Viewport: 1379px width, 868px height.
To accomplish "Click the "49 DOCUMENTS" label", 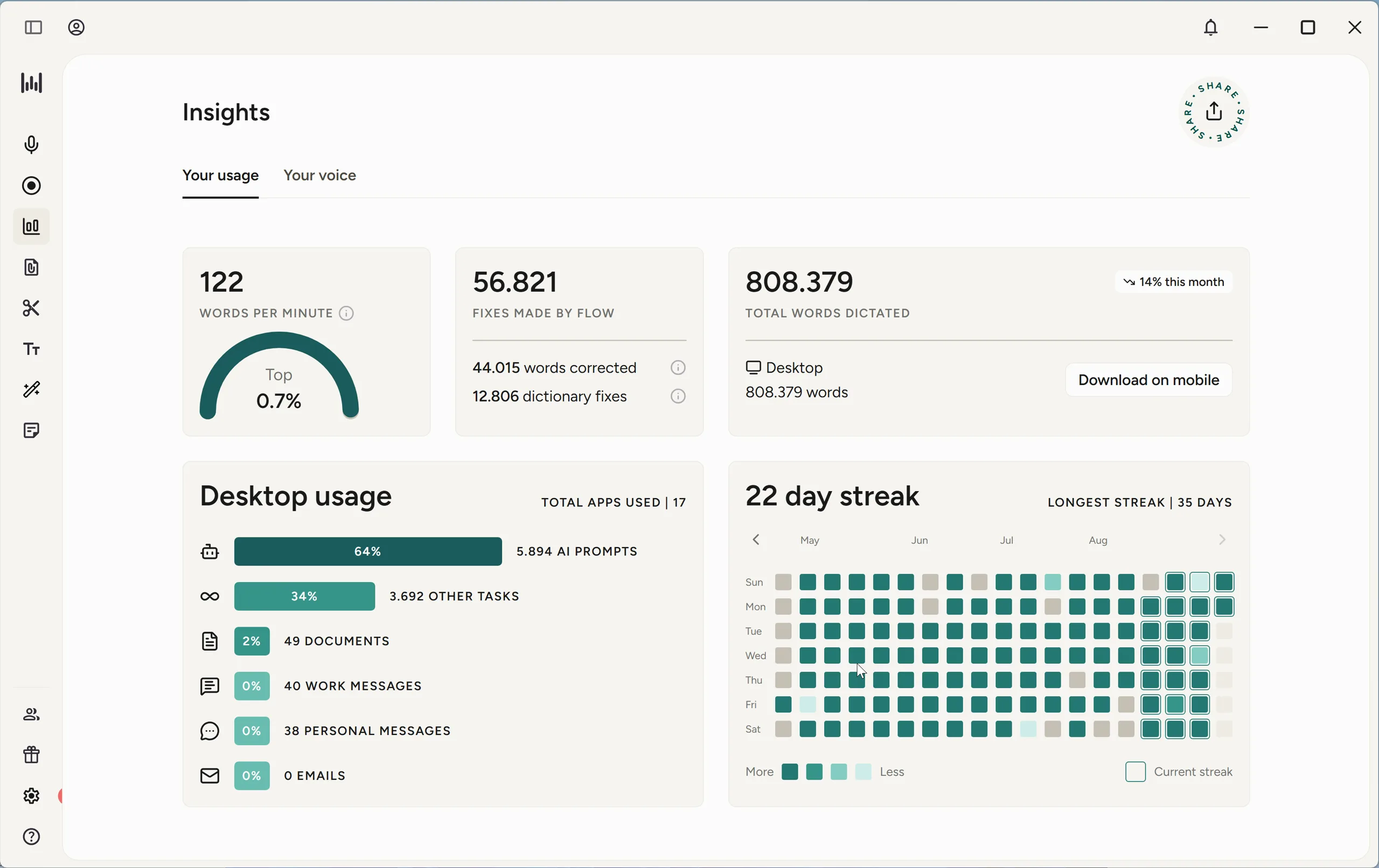I will pos(337,641).
